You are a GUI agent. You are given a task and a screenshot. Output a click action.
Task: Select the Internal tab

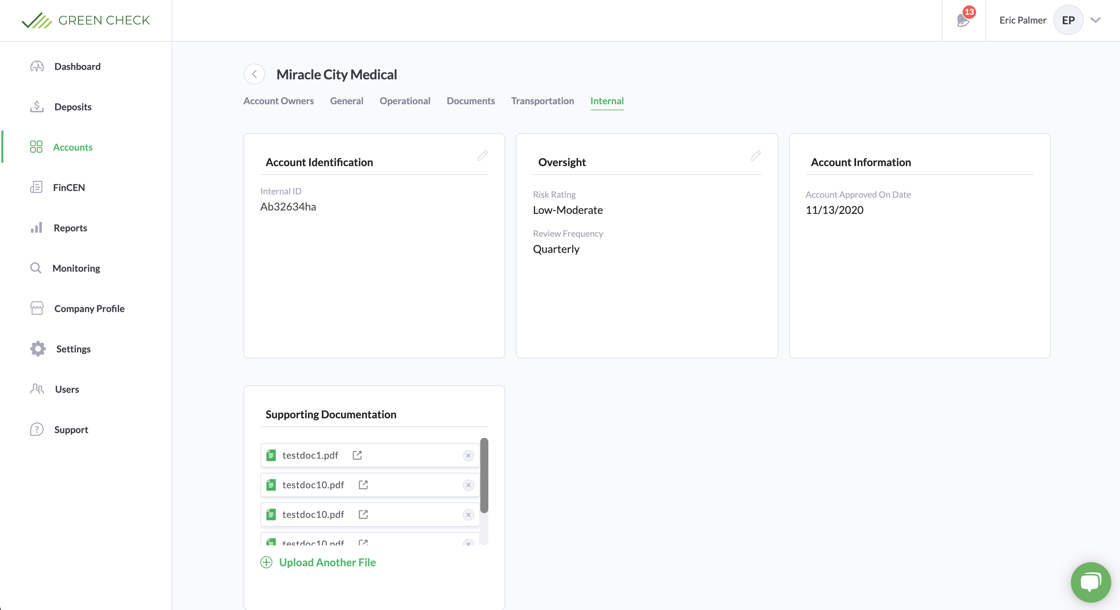(606, 101)
